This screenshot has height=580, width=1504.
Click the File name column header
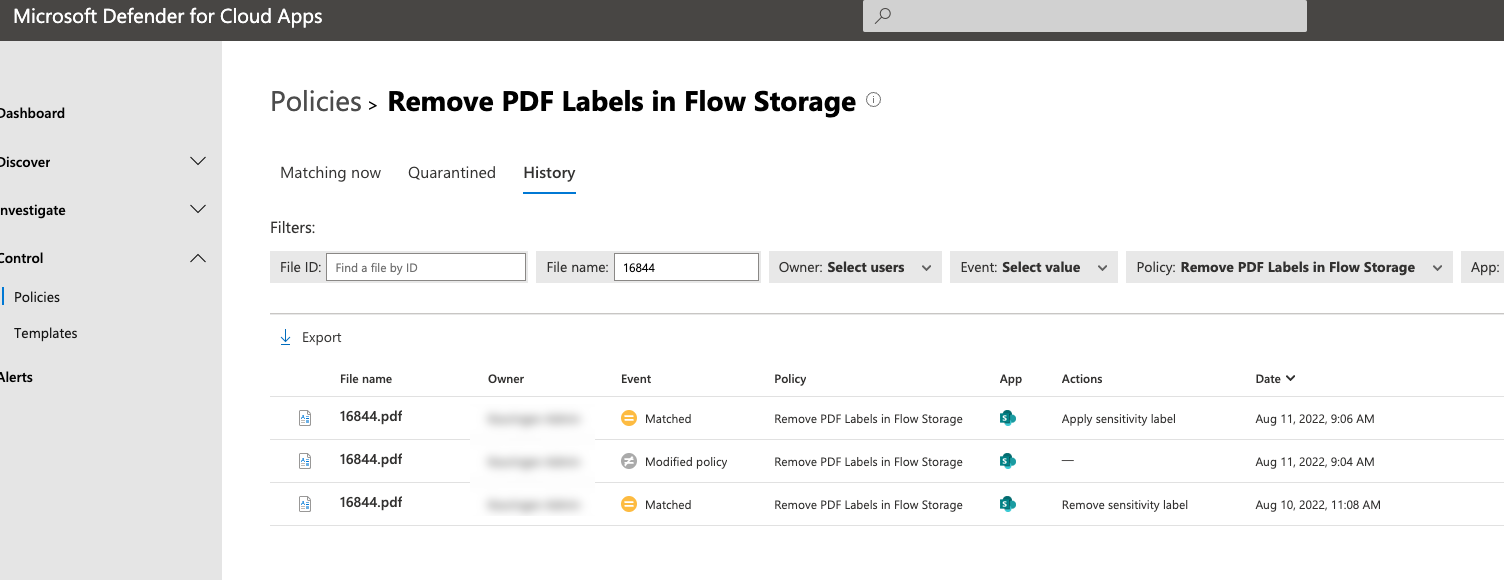point(366,379)
